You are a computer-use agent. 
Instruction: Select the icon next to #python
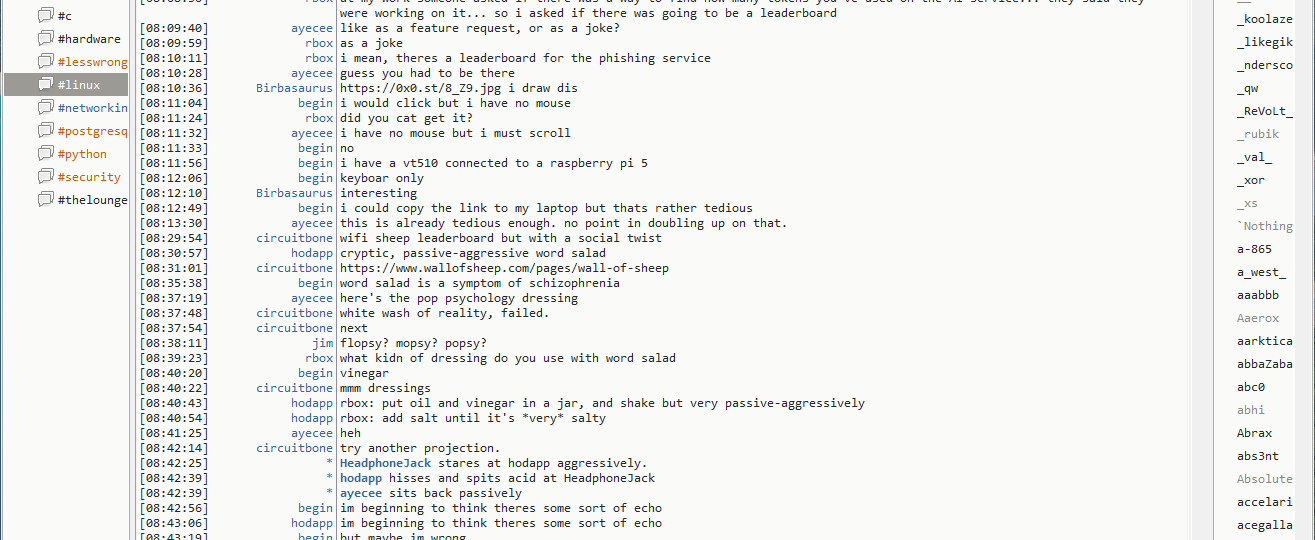(45, 153)
